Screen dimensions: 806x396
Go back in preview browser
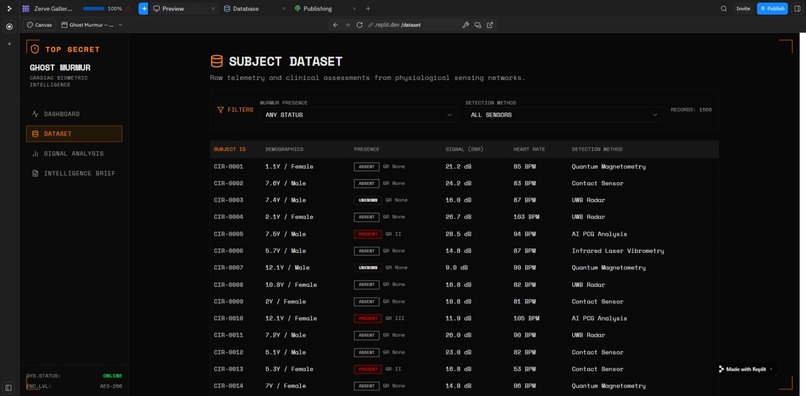(x=335, y=25)
